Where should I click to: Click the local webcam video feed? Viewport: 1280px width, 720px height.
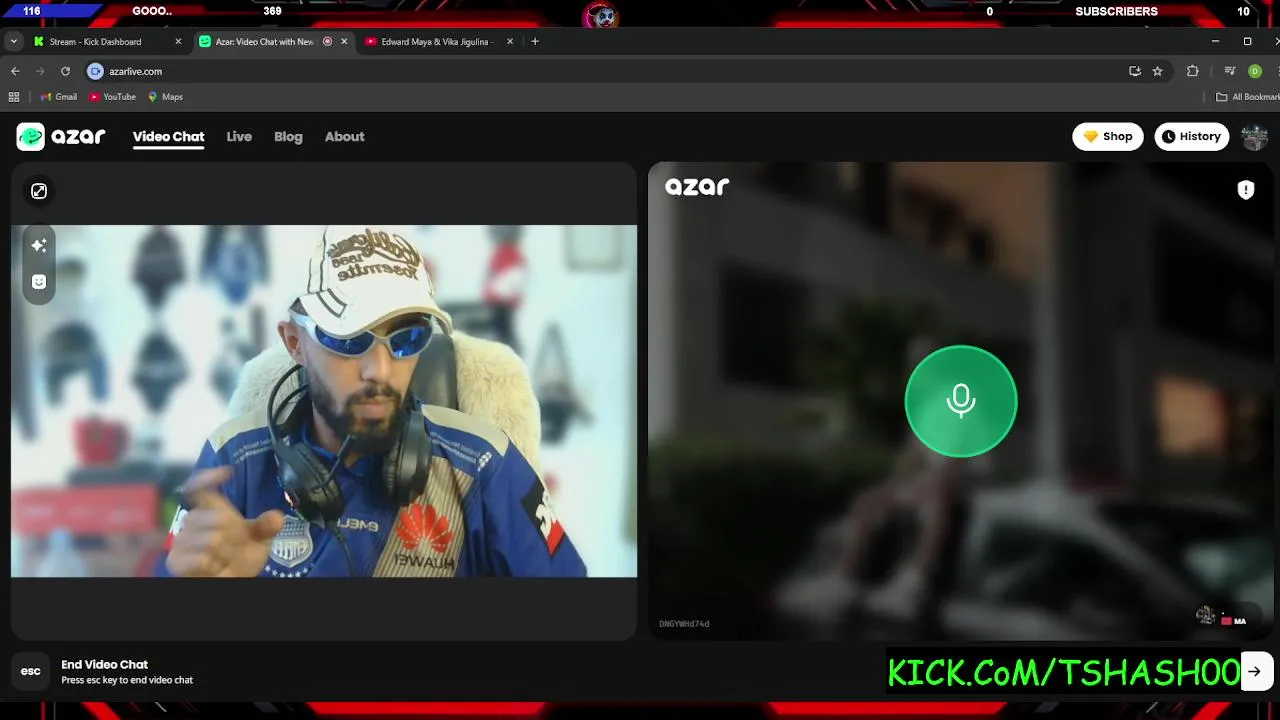(324, 401)
